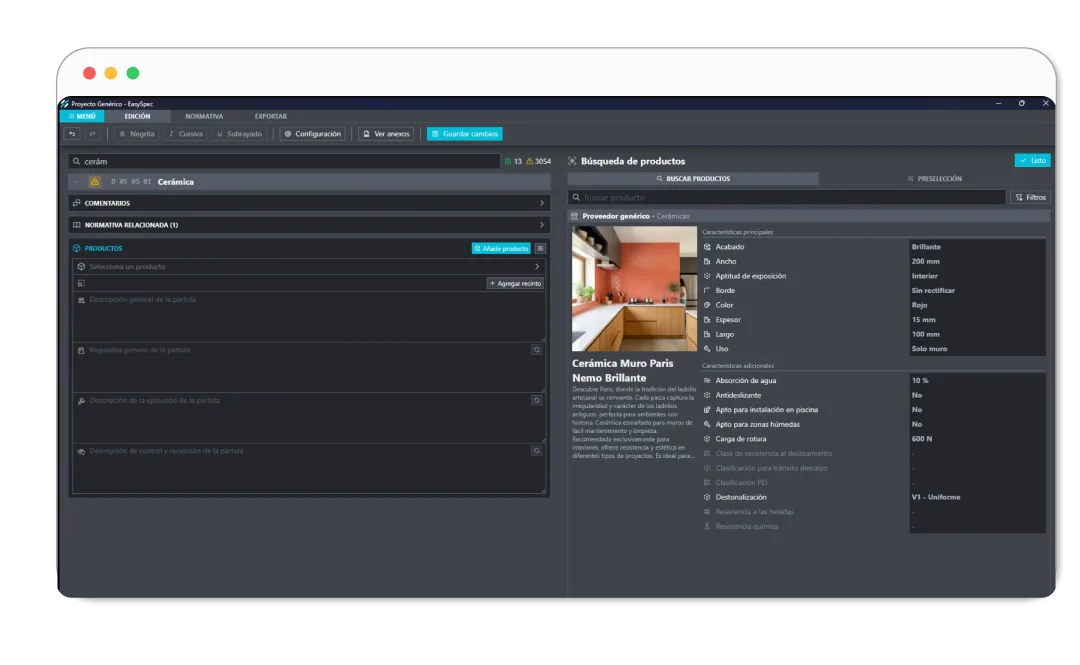
Task: Select the Cerámica Muro Paris Nemo Brillante title
Action: pos(623,371)
